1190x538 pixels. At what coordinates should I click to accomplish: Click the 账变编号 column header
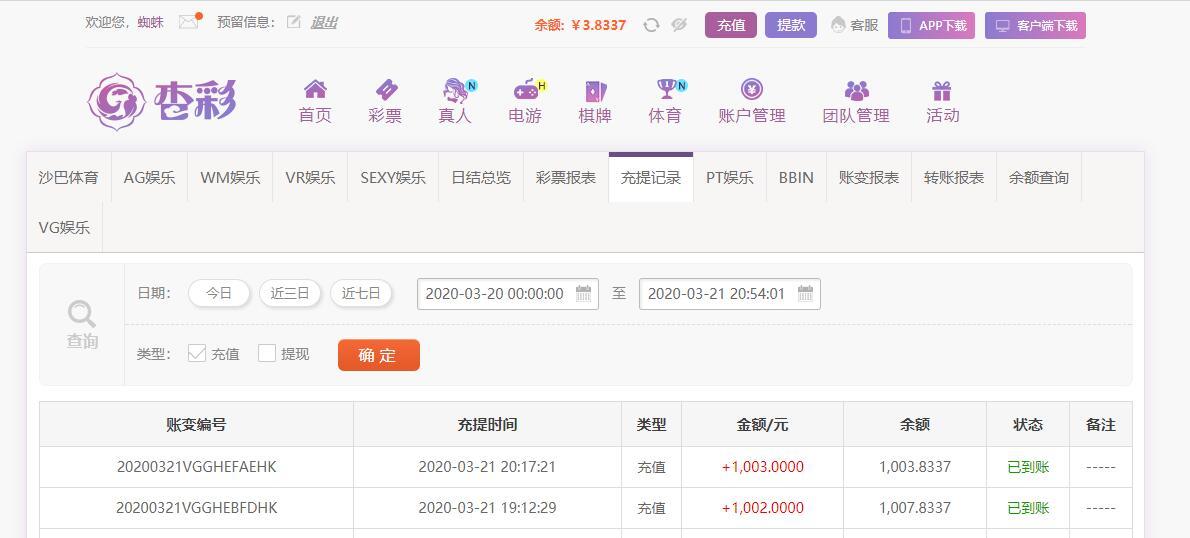[x=197, y=424]
